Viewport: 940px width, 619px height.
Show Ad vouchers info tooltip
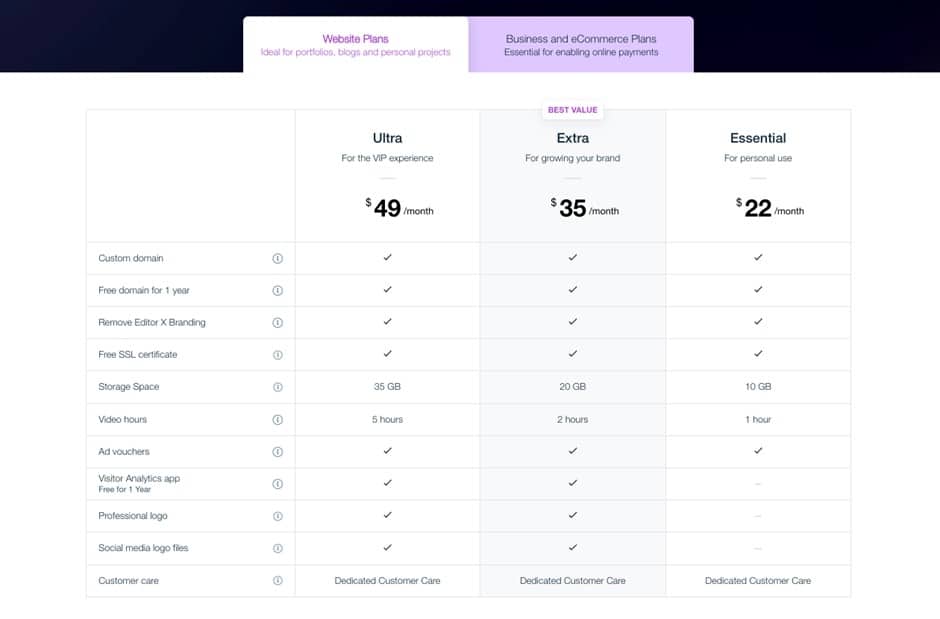[278, 452]
